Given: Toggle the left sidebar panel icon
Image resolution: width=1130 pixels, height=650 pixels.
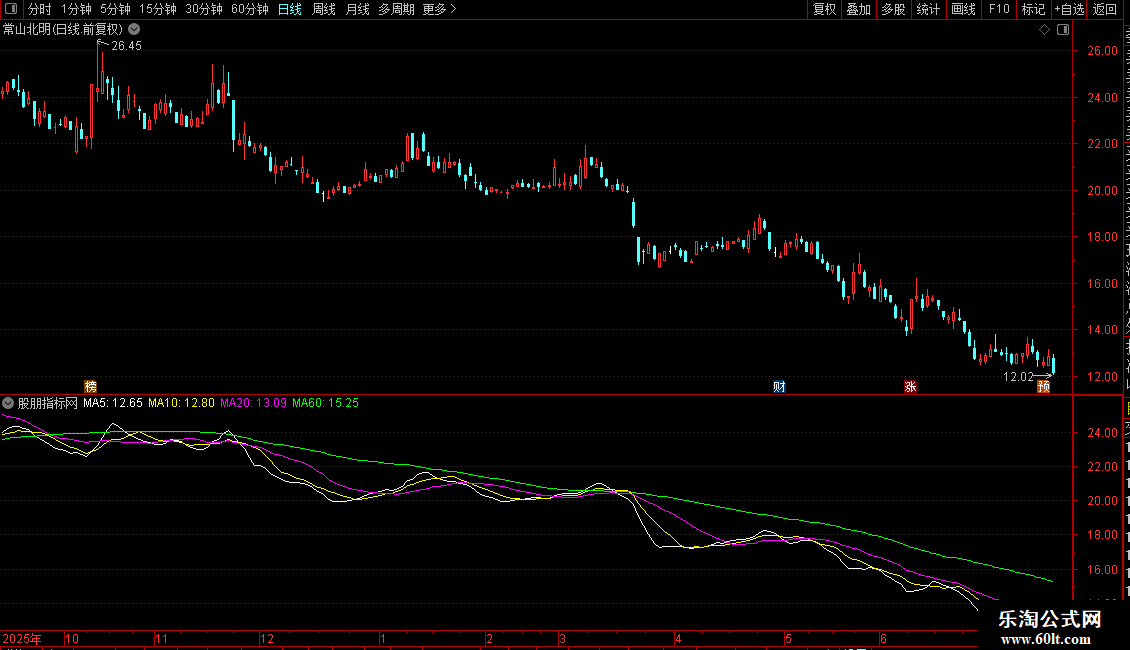Looking at the screenshot, I should click(x=11, y=9).
